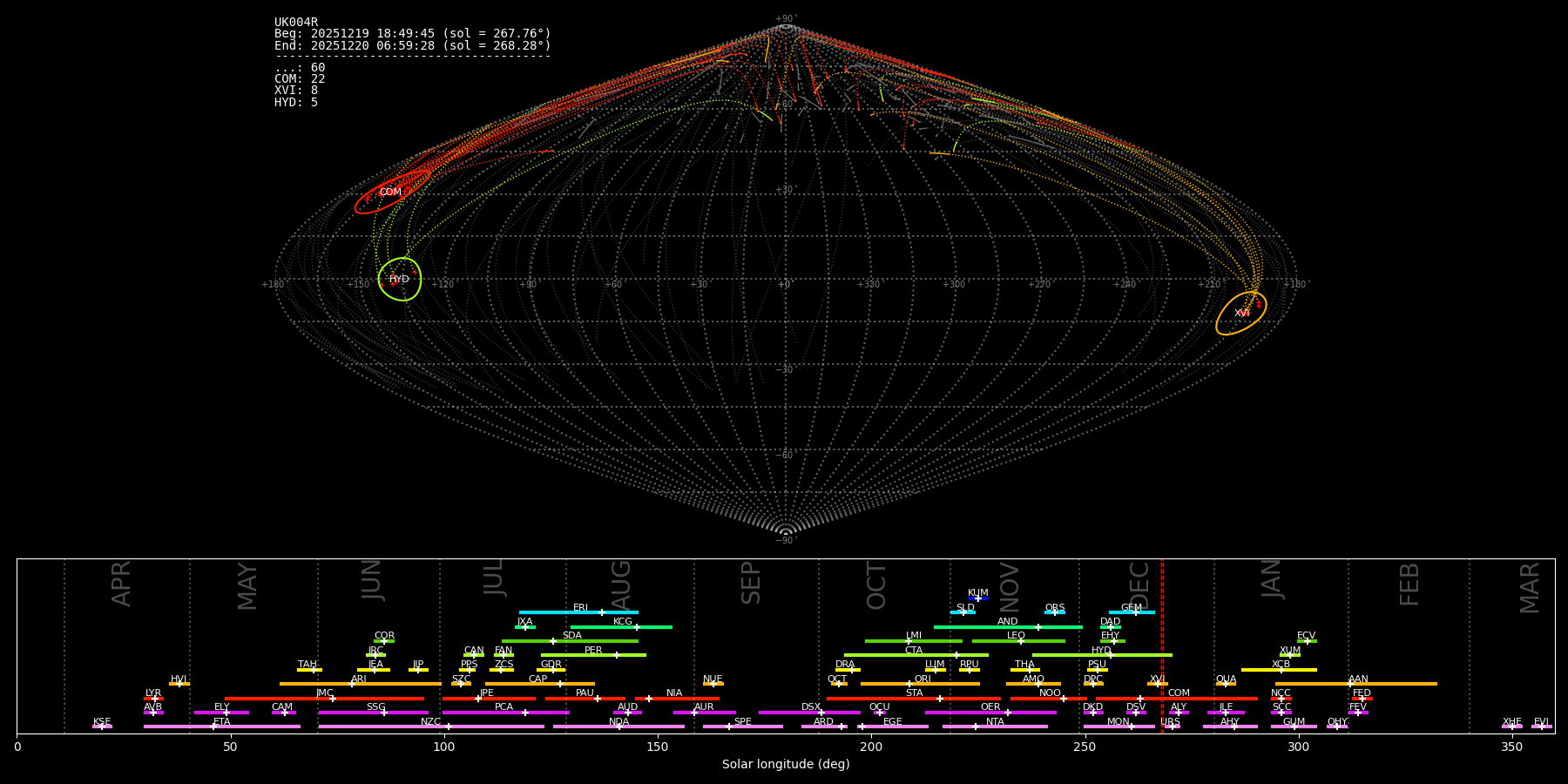The height and width of the screenshot is (784, 1568).
Task: Click the red STA shower bar
Action: coord(914,699)
